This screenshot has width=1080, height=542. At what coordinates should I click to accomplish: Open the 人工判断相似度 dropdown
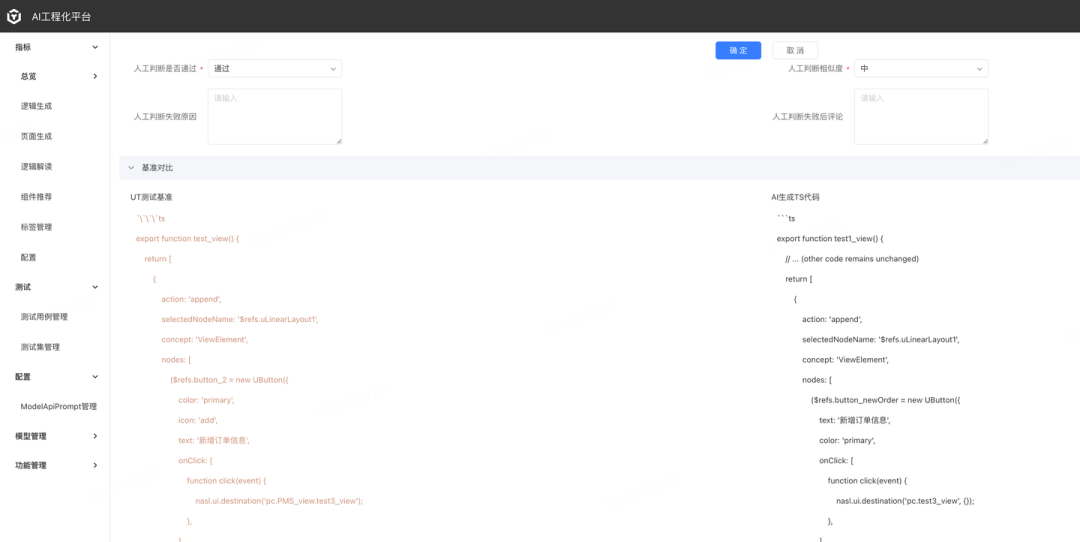921,69
